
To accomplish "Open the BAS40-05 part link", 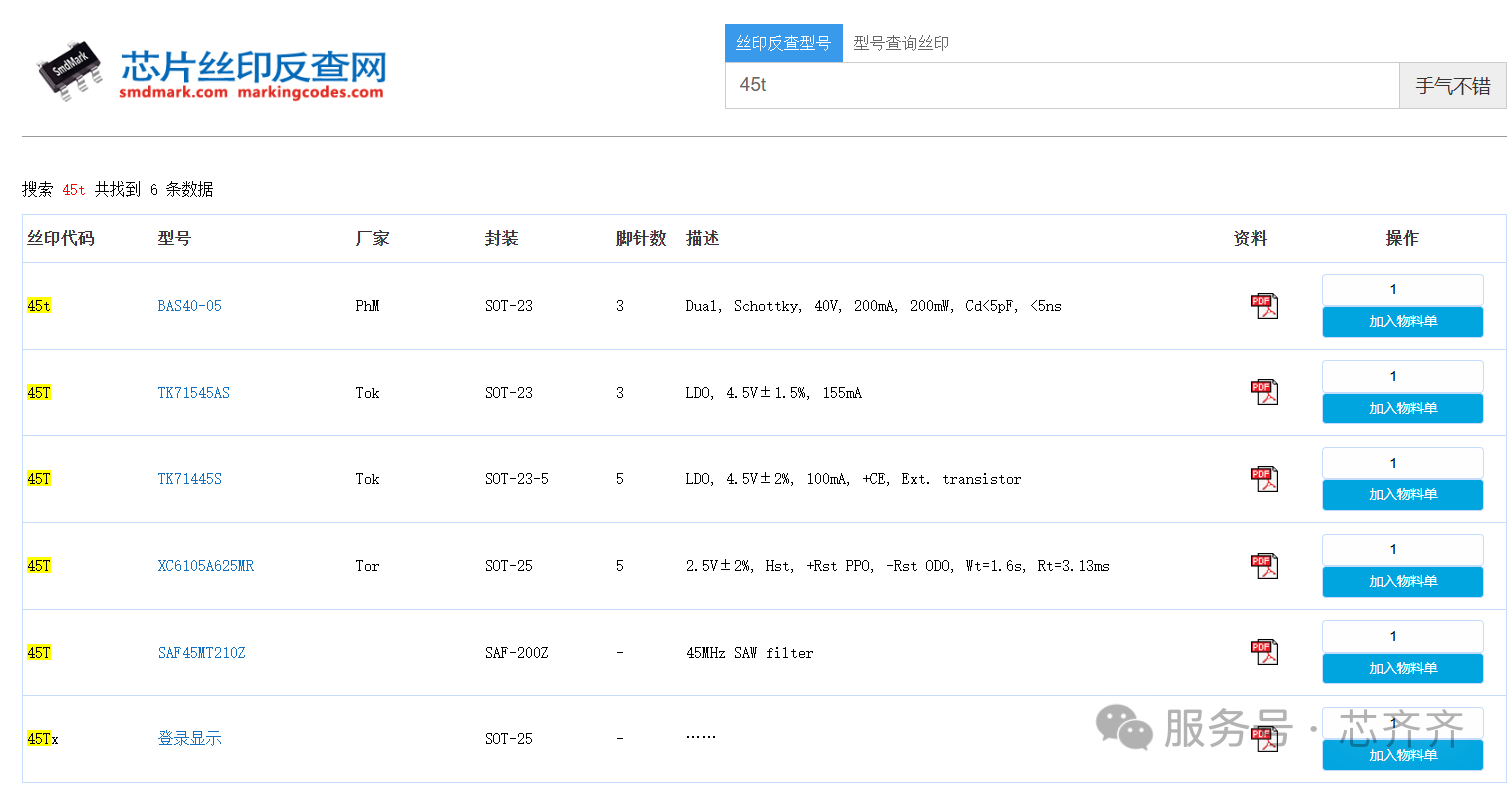I will (x=189, y=306).
